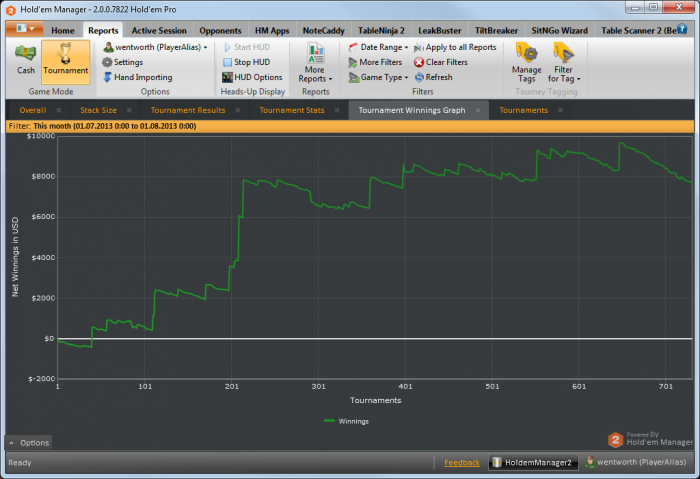This screenshot has width=700, height=479.
Task: Click the Filter This month bar
Action: coord(350,126)
